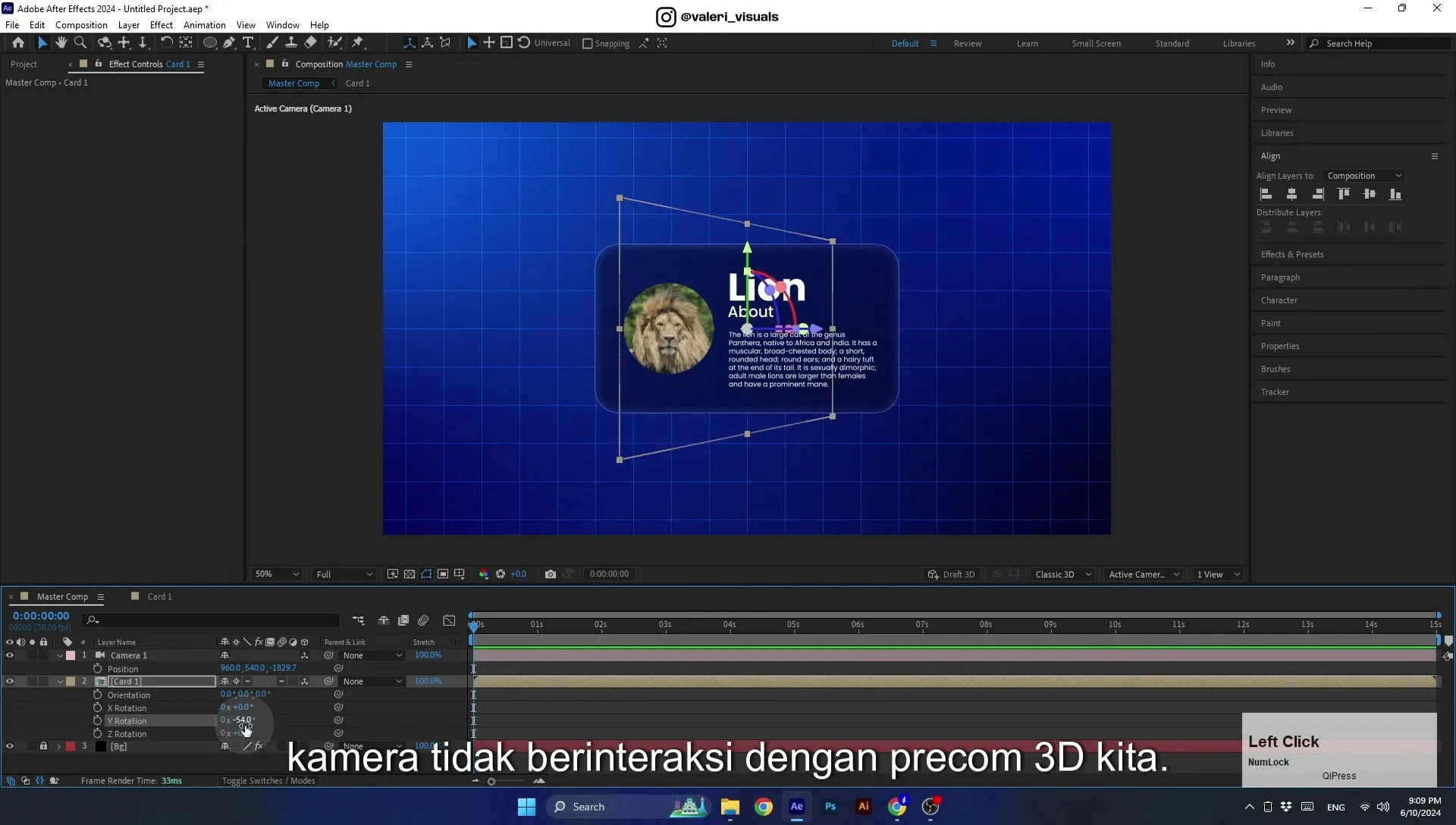The width and height of the screenshot is (1456, 825).
Task: Select the Hand tool
Action: tap(61, 43)
